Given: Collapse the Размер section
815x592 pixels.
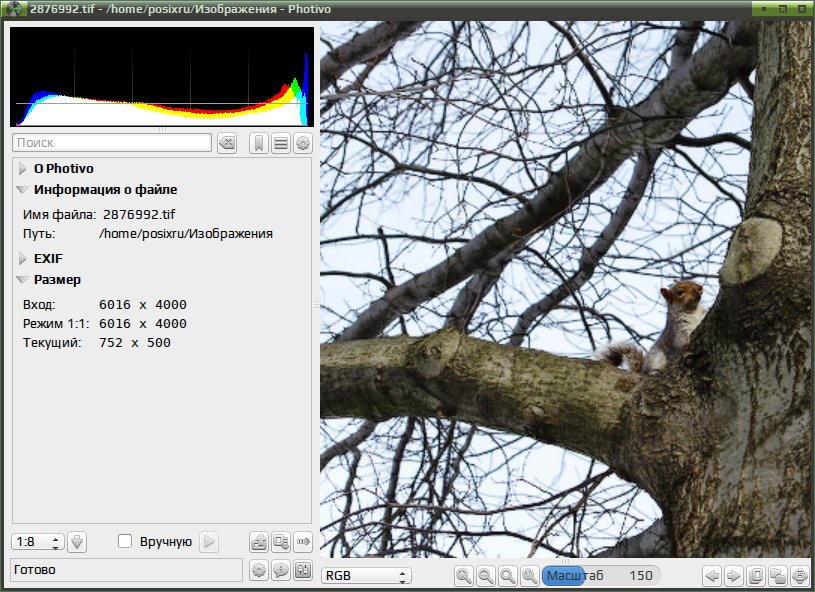Looking at the screenshot, I should pyautogui.click(x=22, y=280).
